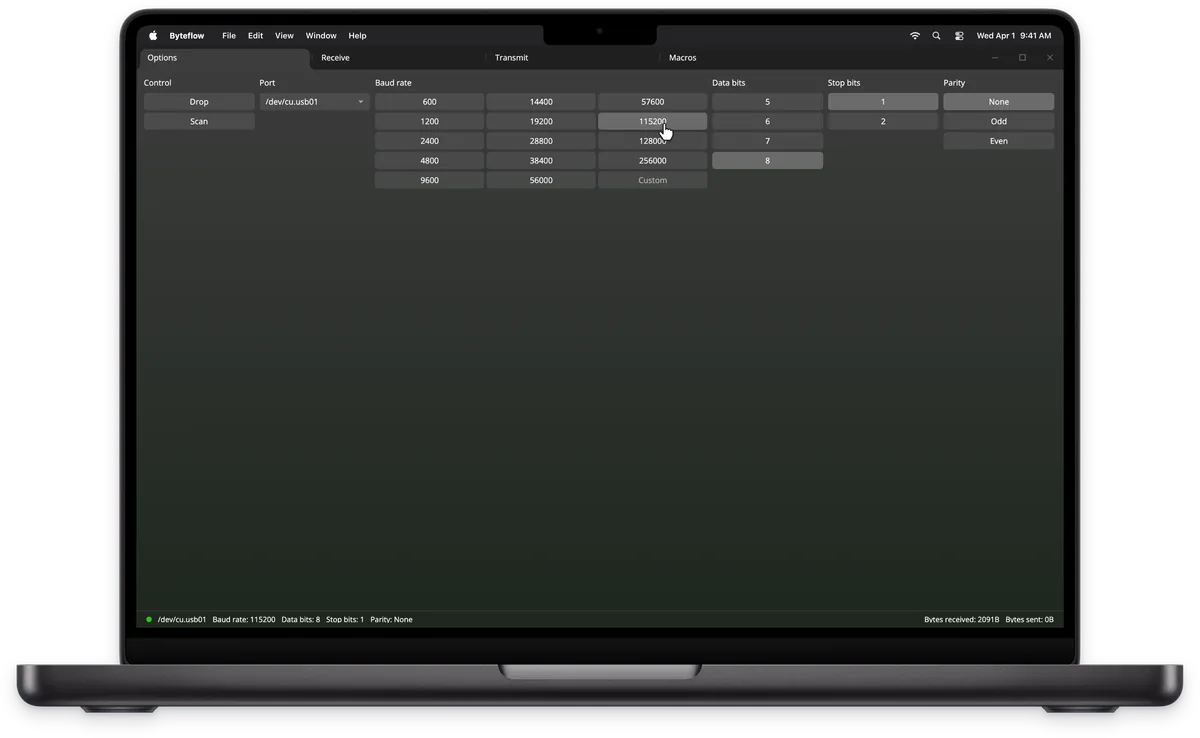The height and width of the screenshot is (738, 1200).
Task: Click the 'Port' section heading
Action: (267, 83)
